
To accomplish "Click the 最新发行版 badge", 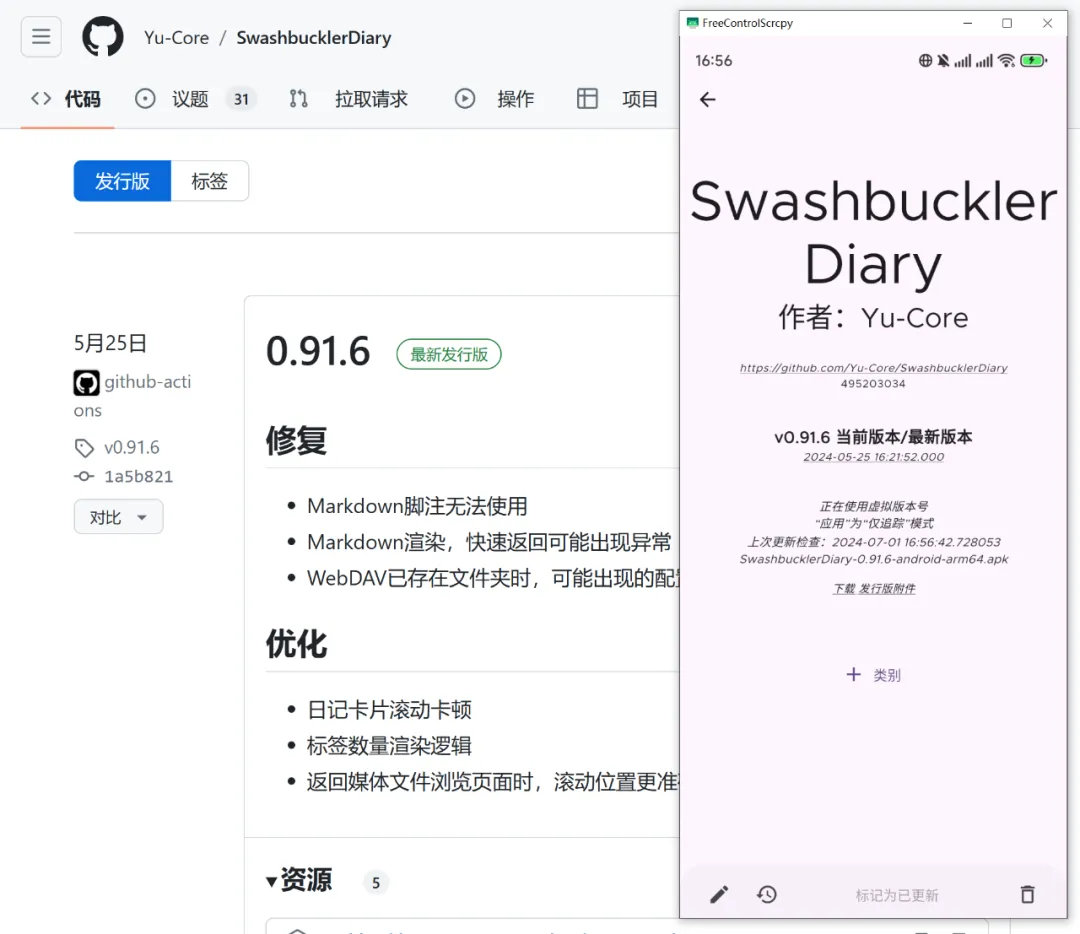I will [x=448, y=355].
